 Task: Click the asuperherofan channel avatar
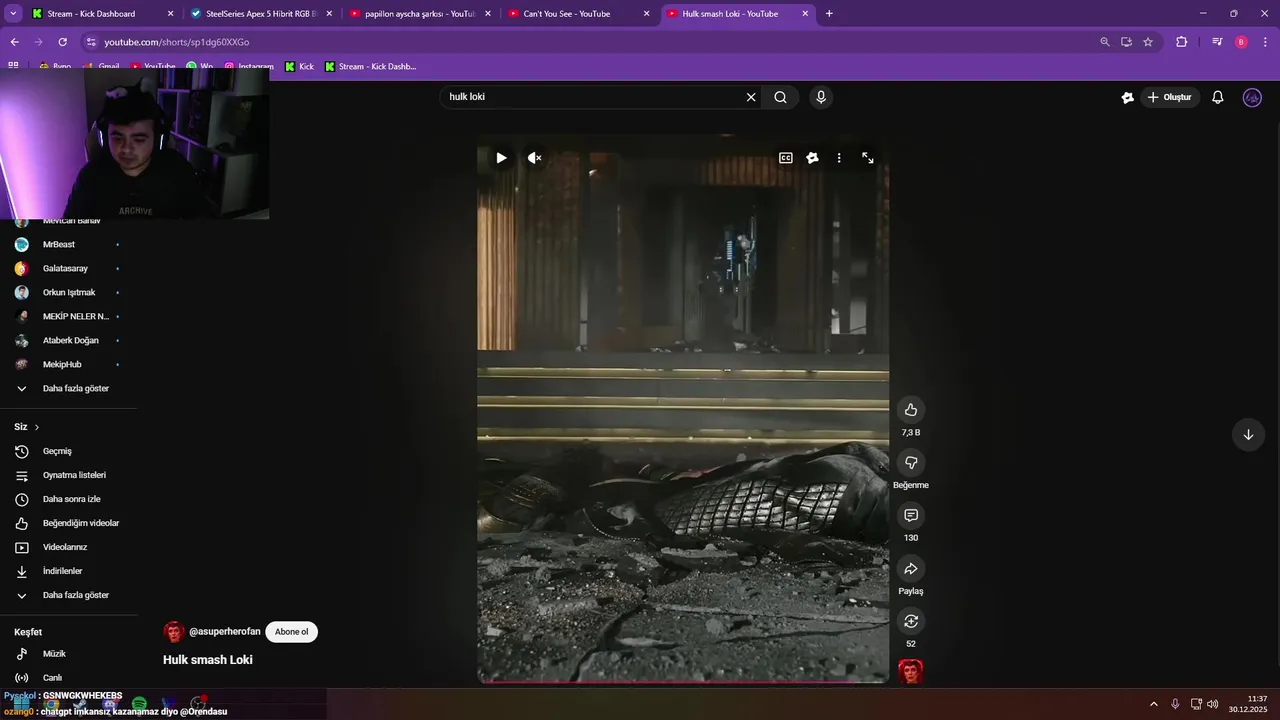(174, 632)
